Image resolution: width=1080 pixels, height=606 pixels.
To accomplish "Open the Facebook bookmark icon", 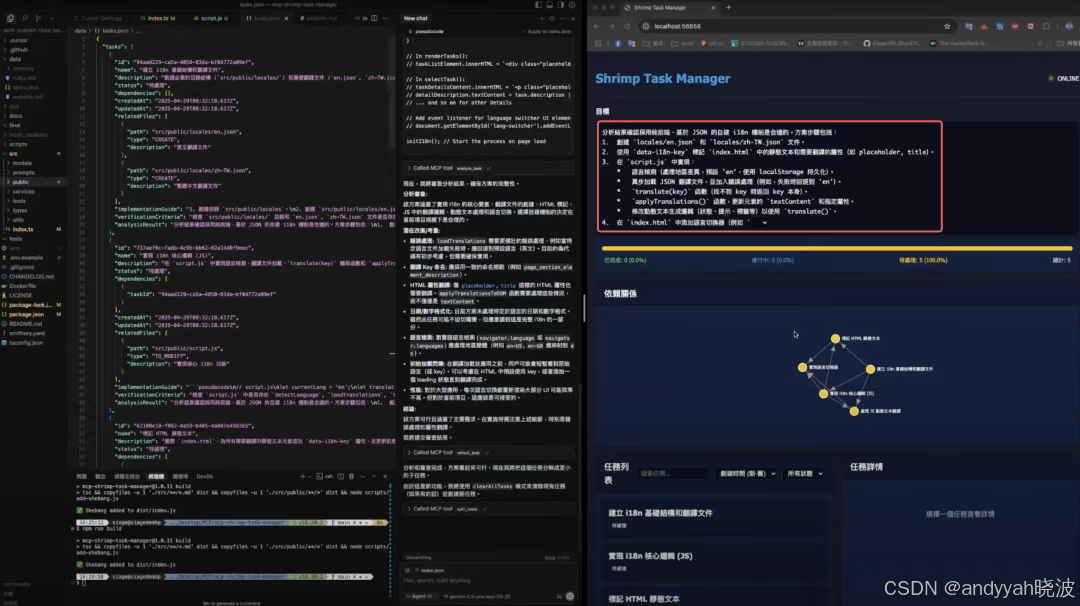I will 618,43.
